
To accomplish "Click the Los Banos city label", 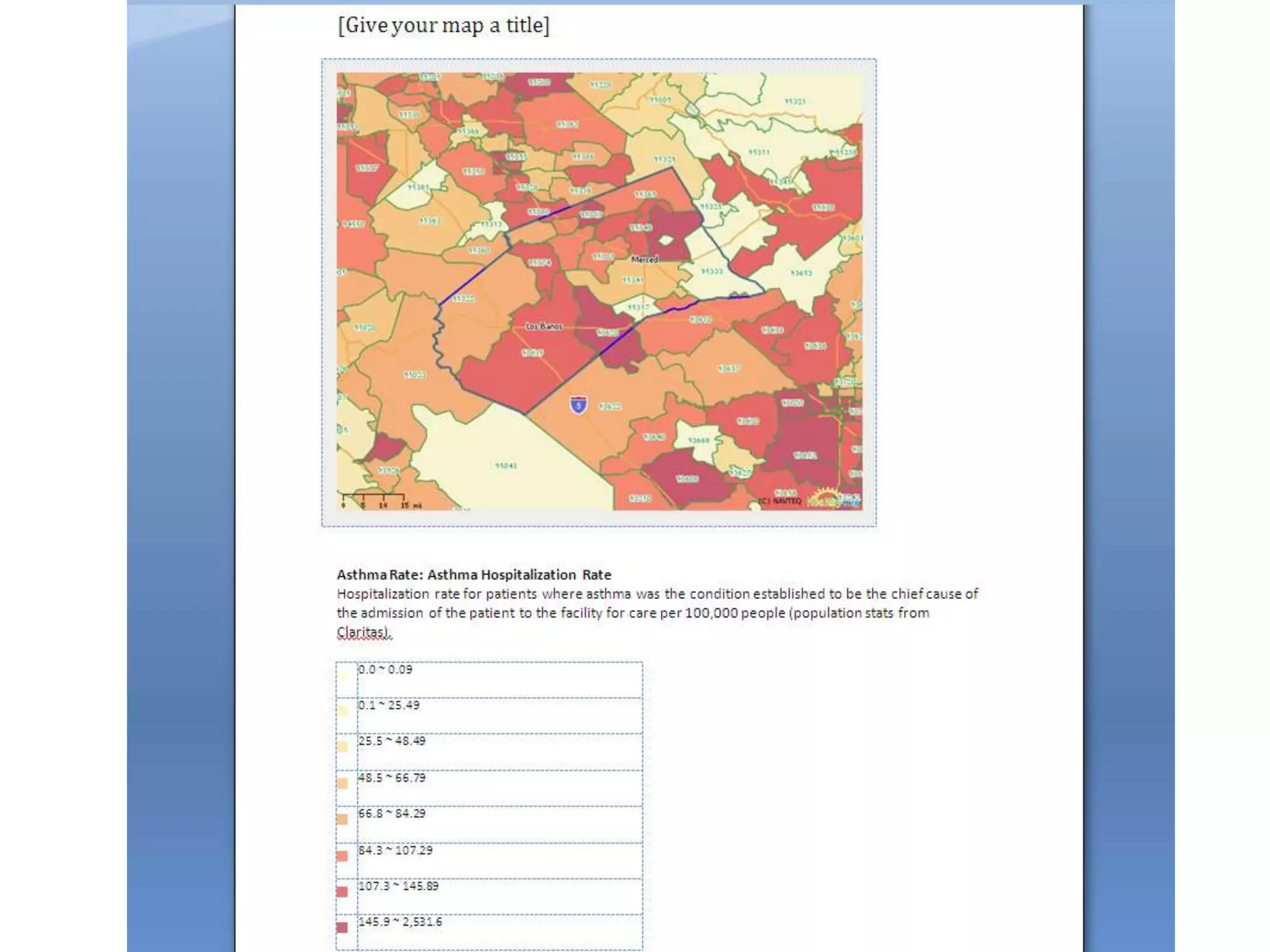I will coord(544,326).
